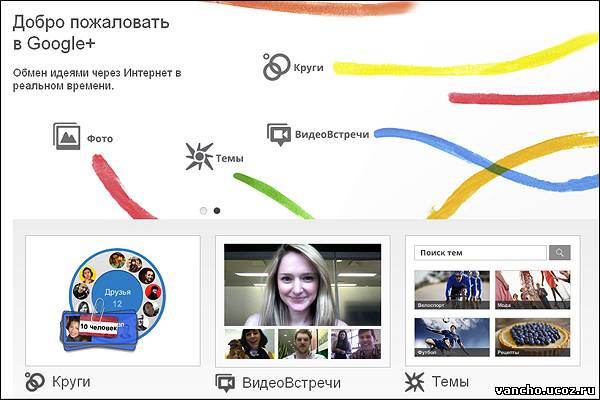Click the magnifier search button in Поиск тем
Viewport: 600px width, 400px height.
point(559,253)
